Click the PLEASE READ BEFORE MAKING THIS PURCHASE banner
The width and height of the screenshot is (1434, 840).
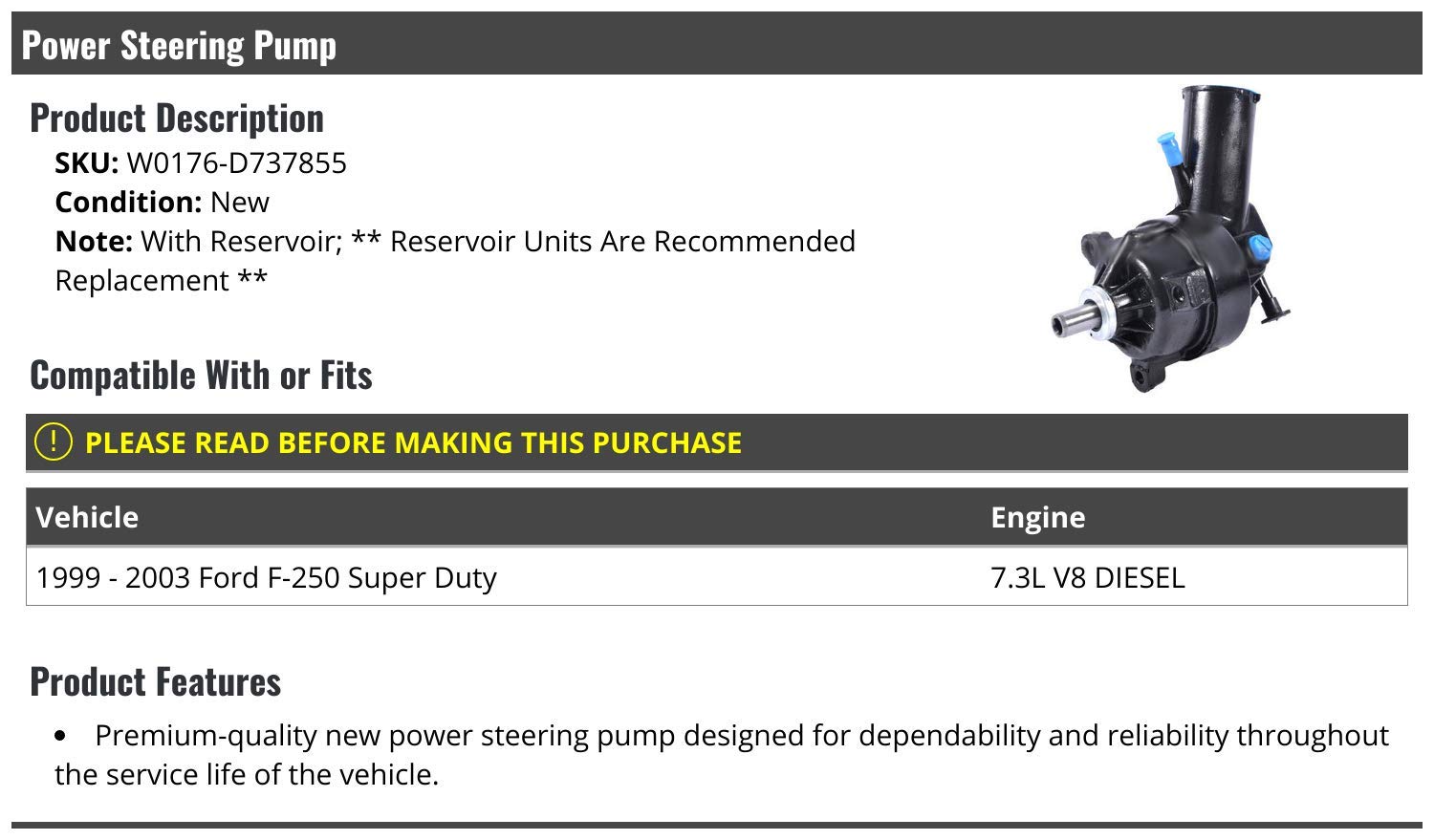tap(413, 442)
